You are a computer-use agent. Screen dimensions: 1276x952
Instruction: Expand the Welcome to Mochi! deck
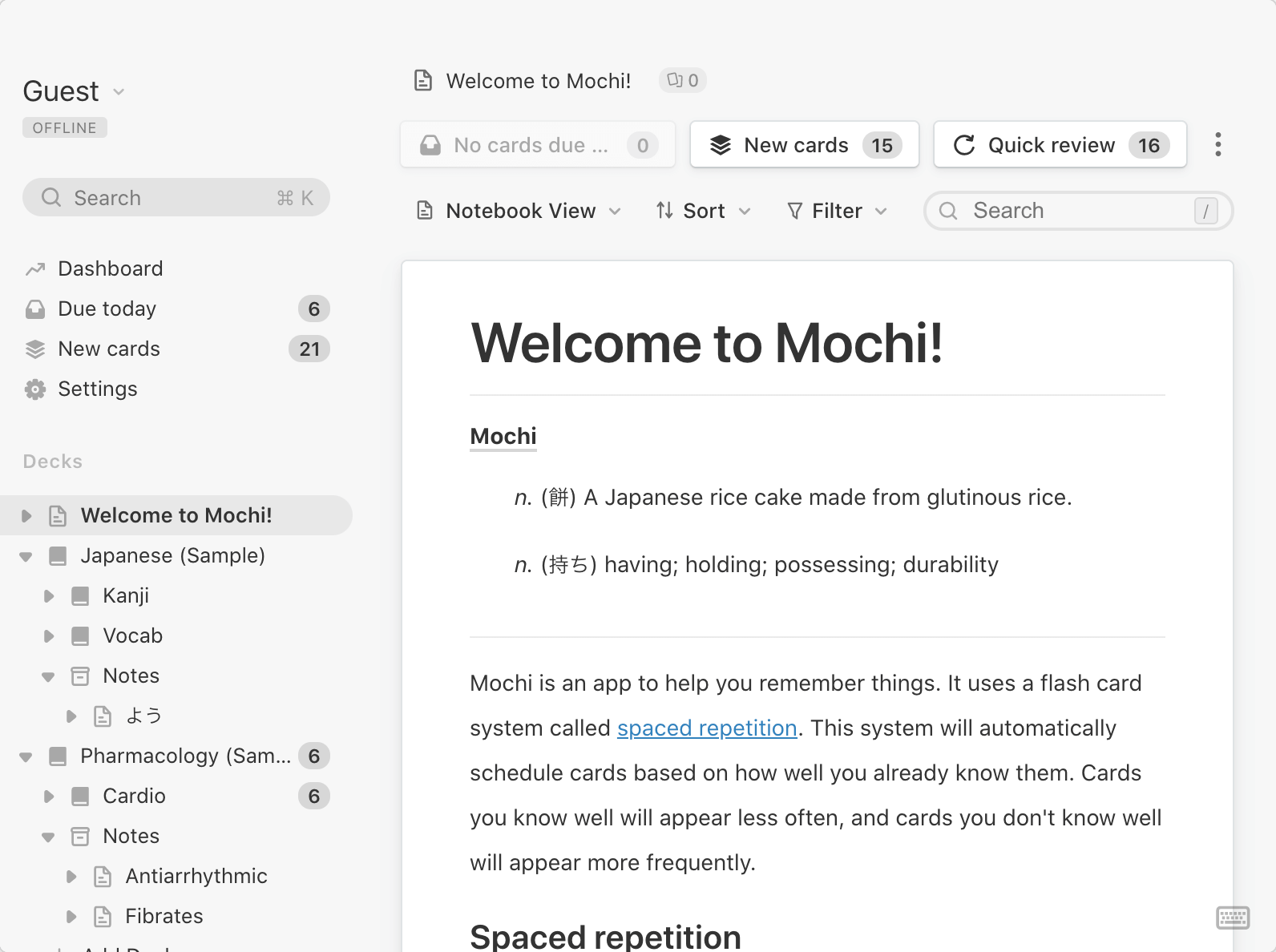26,515
